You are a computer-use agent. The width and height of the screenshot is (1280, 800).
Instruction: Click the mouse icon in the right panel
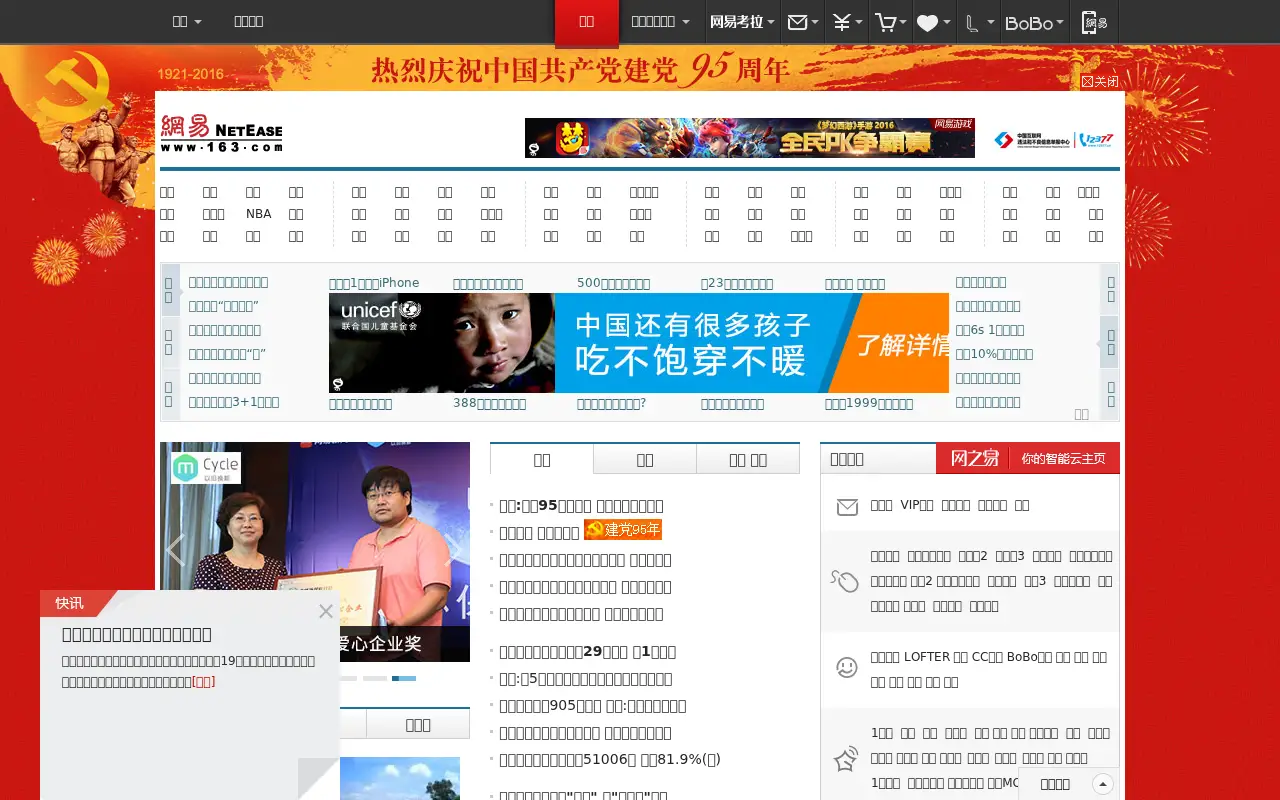coord(845,581)
